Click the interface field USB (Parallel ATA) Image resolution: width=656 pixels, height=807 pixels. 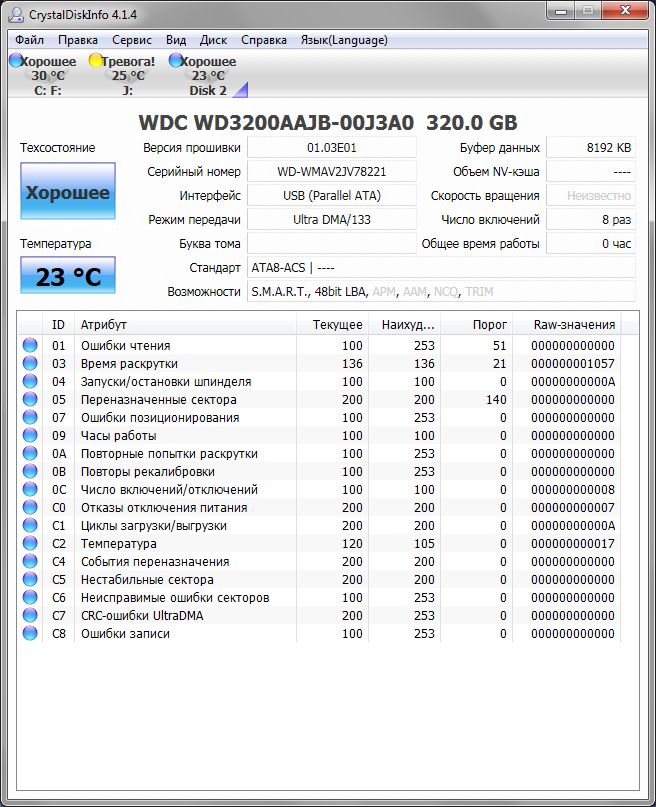(332, 196)
